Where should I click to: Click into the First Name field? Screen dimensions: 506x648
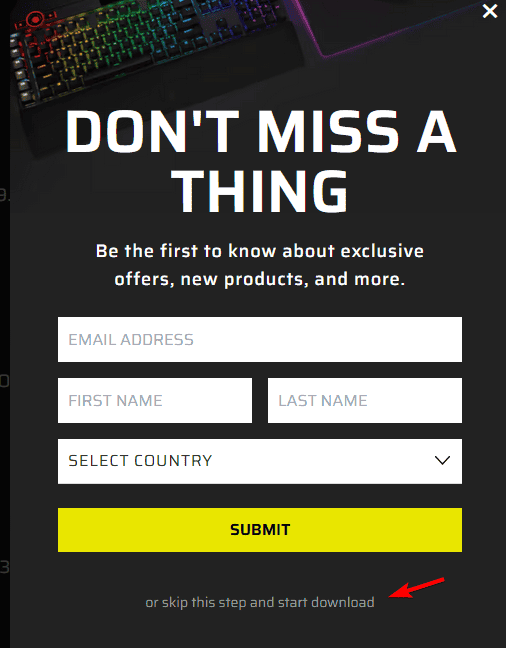(x=155, y=400)
